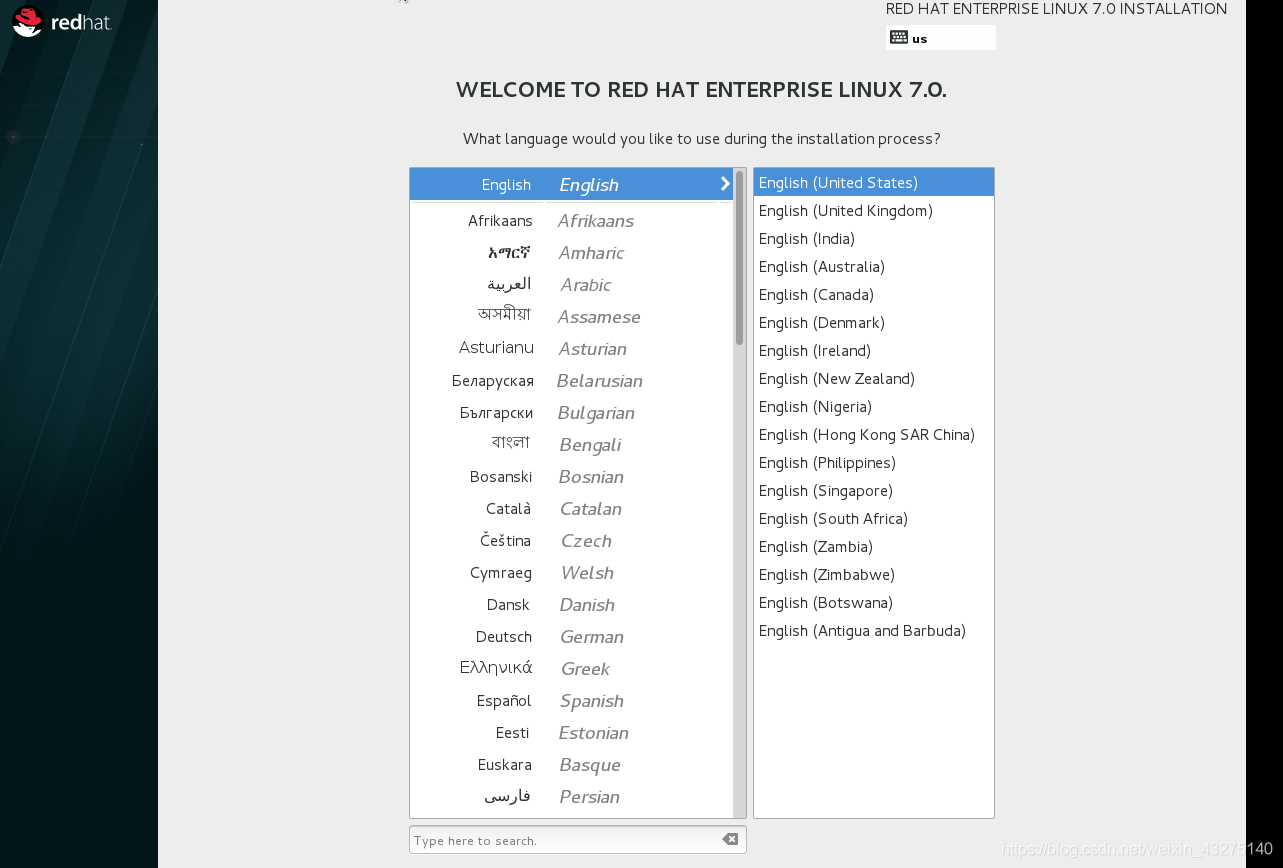Choose English (Hong Kong SAR China) locale
This screenshot has width=1283, height=868.
(874, 435)
